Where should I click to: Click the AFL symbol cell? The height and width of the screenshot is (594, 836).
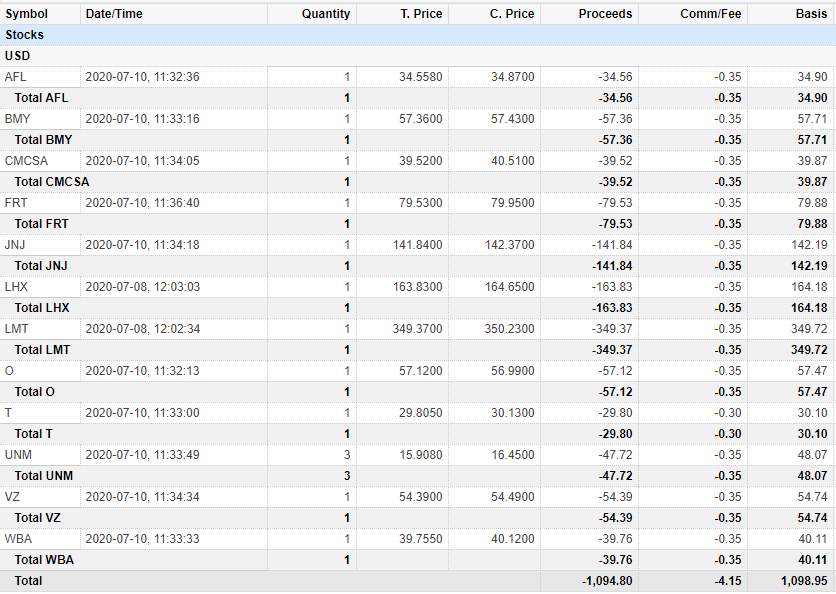point(15,77)
